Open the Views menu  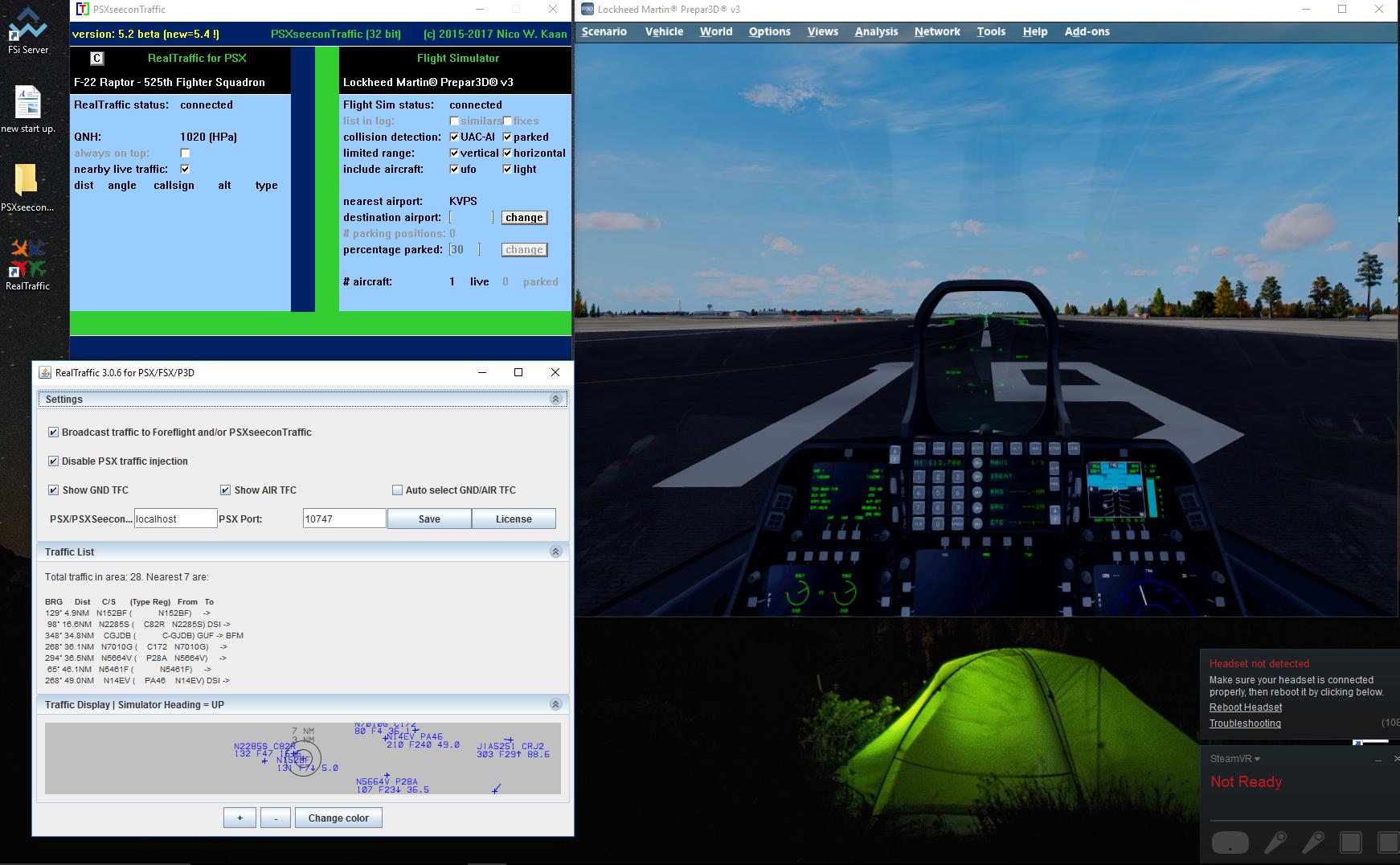[x=823, y=31]
